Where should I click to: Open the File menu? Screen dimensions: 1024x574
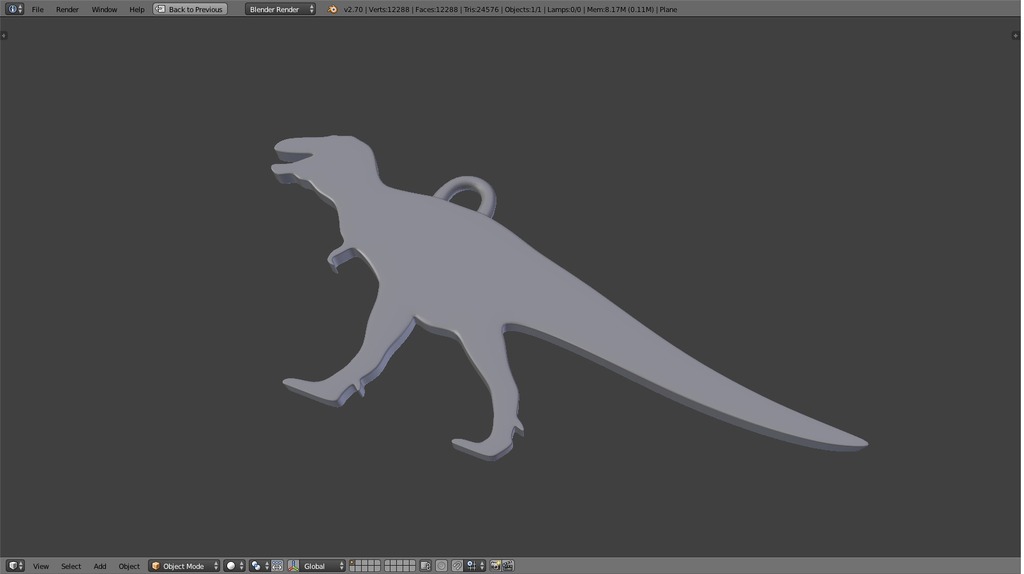click(x=38, y=9)
